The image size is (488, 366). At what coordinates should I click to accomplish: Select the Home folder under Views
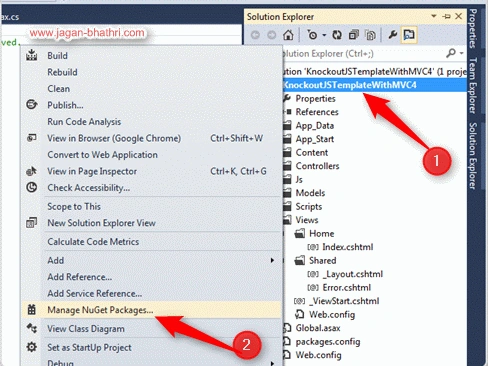(322, 234)
